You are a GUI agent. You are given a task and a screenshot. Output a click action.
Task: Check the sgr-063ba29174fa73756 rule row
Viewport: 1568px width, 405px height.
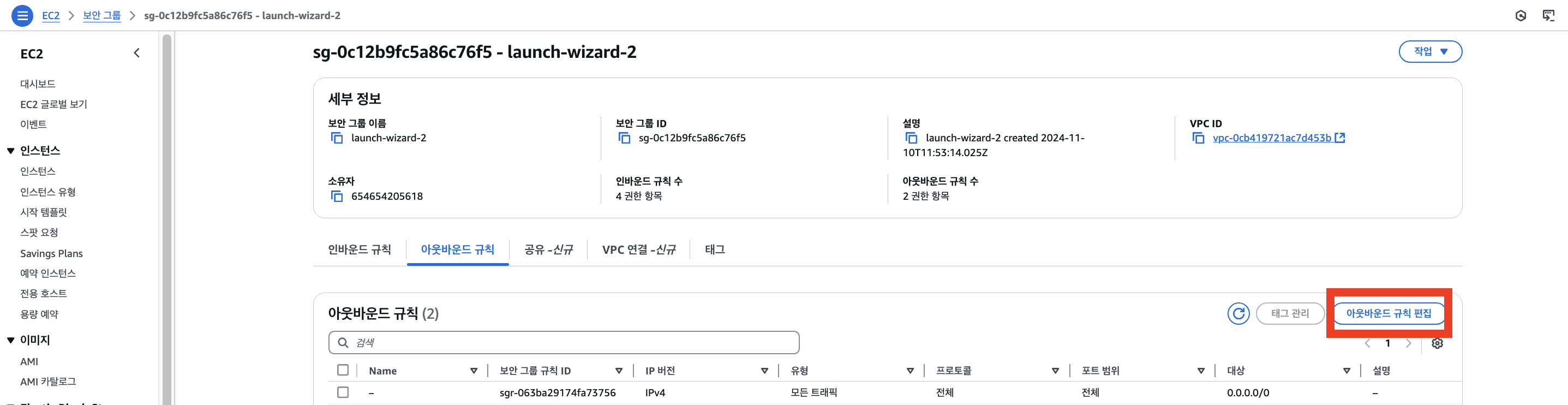(x=343, y=392)
